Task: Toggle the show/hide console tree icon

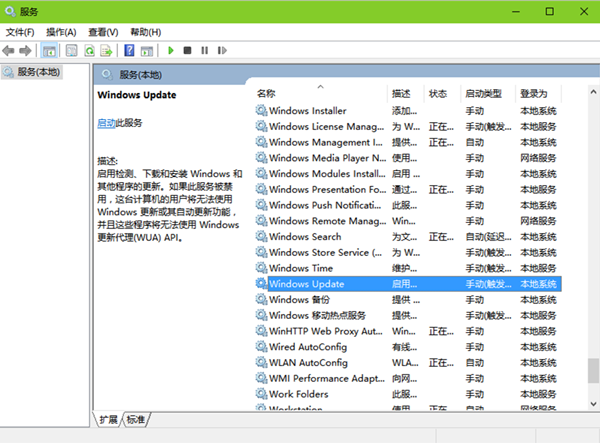Action: pos(49,50)
